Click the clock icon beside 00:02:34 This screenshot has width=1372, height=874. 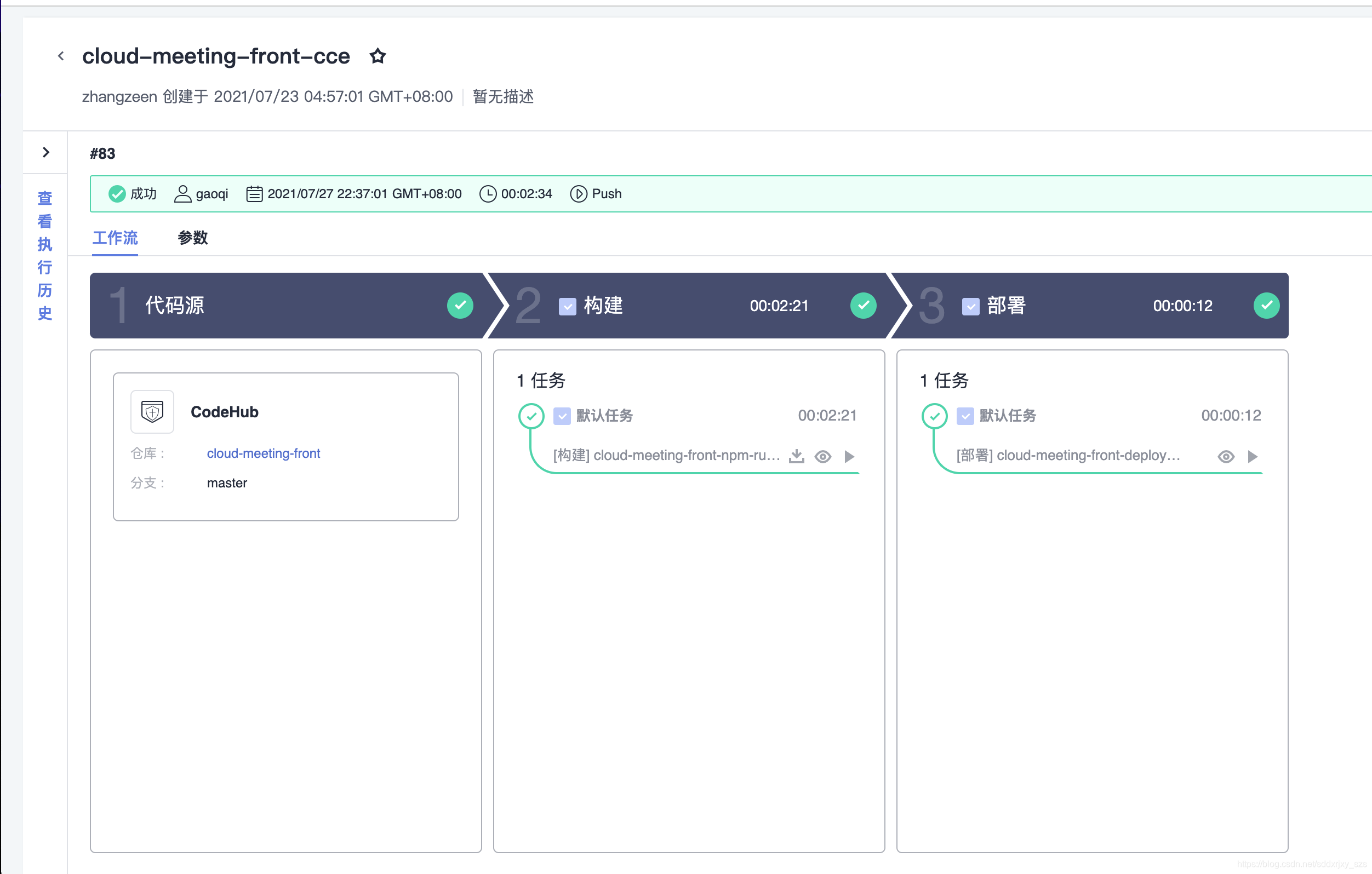click(488, 194)
